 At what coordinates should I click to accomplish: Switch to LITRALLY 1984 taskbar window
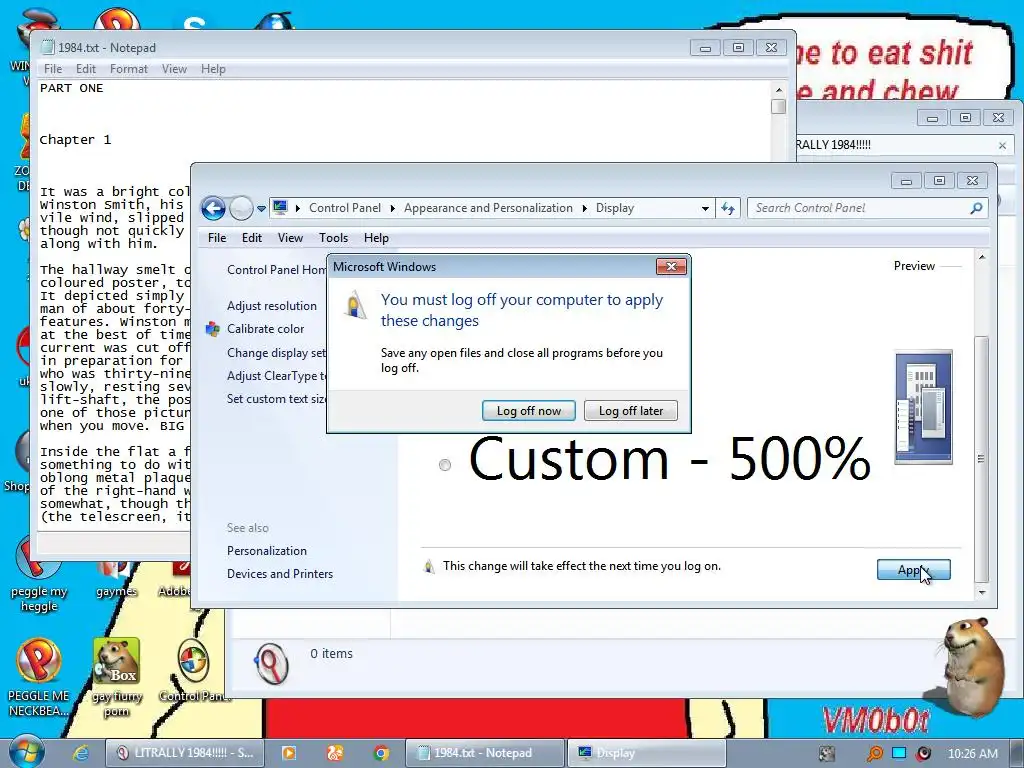(184, 753)
